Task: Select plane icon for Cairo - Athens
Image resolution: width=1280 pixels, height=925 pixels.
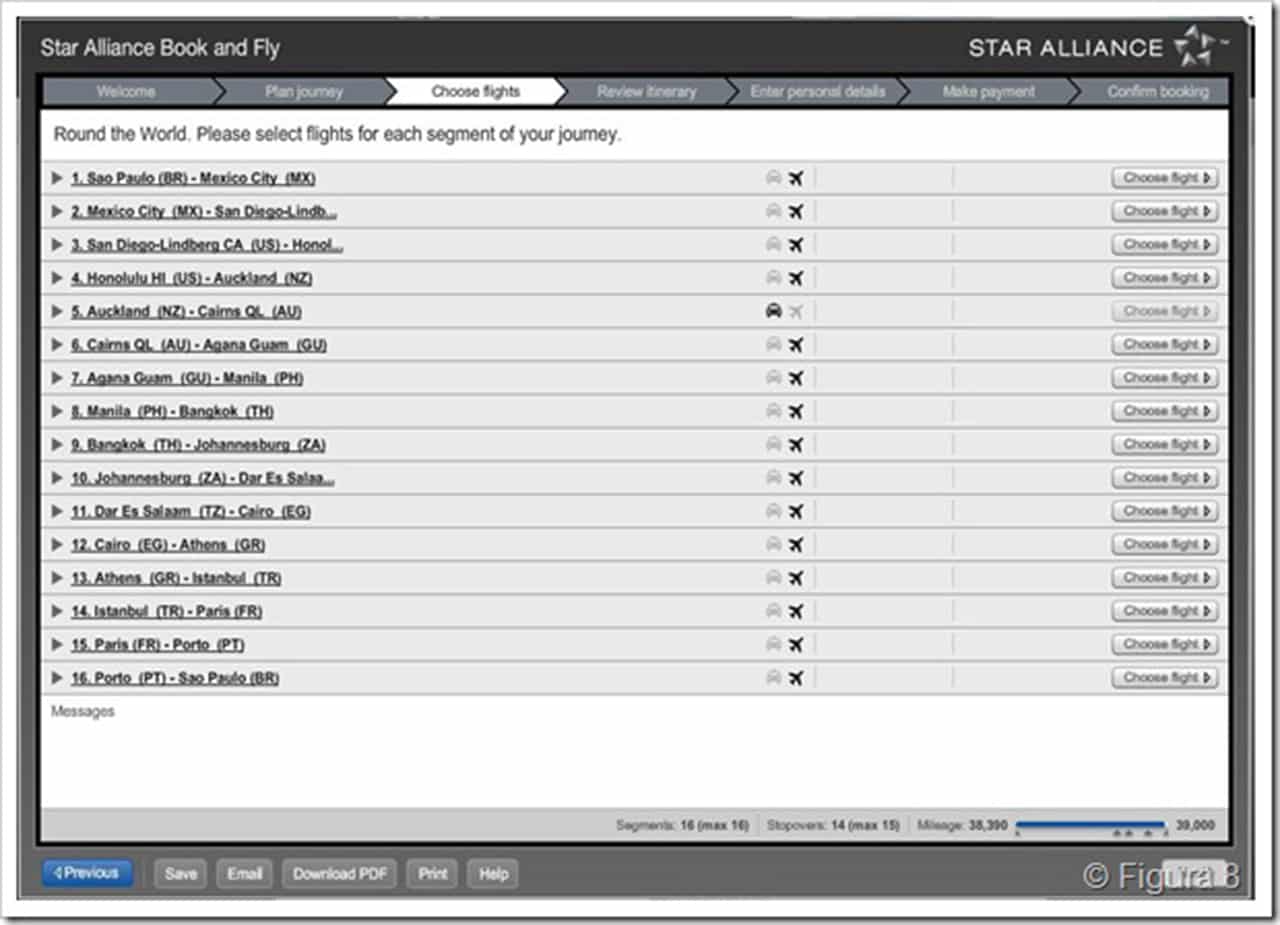Action: (x=796, y=545)
